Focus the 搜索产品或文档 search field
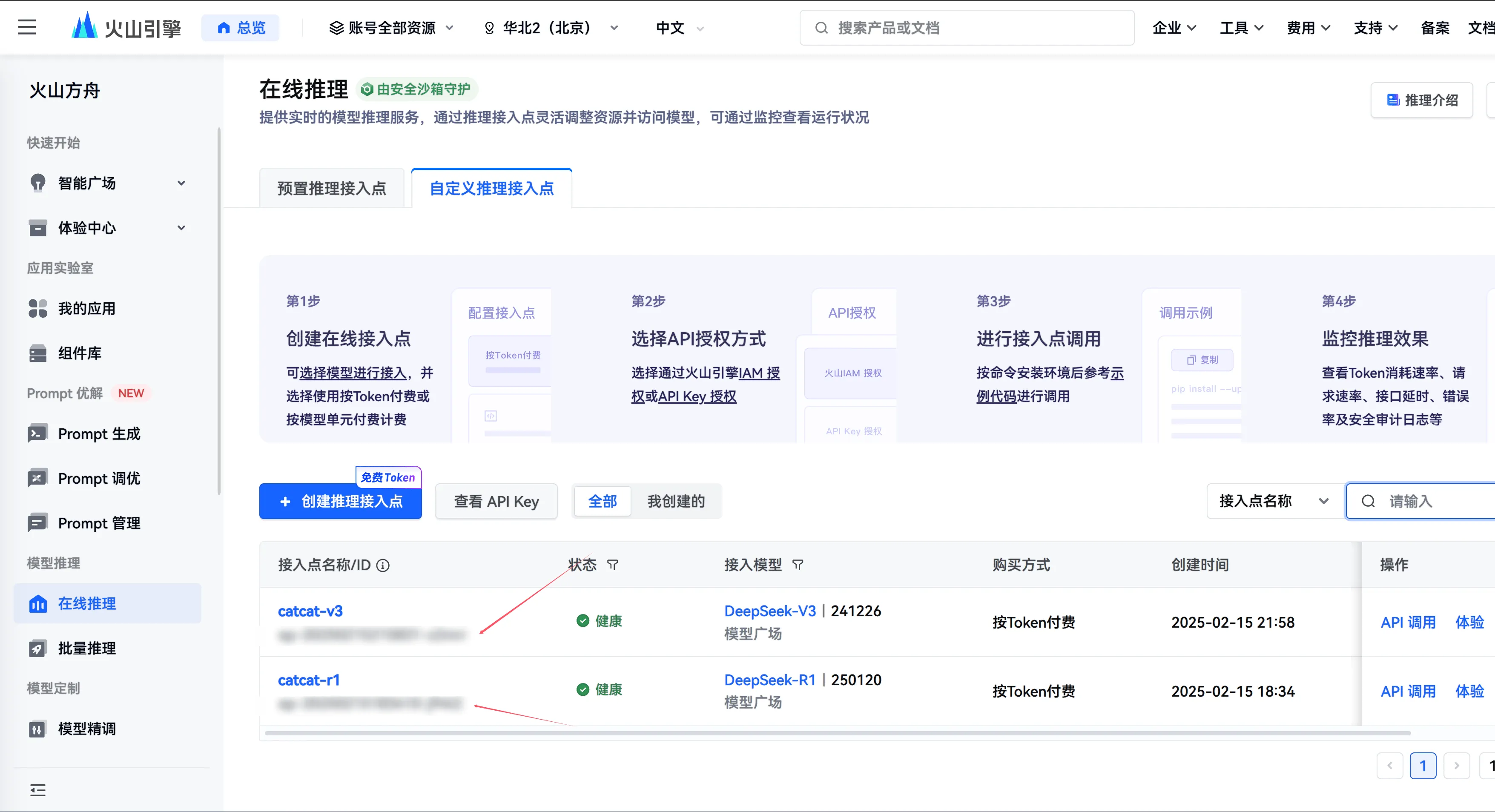This screenshot has height=812, width=1495. click(967, 28)
